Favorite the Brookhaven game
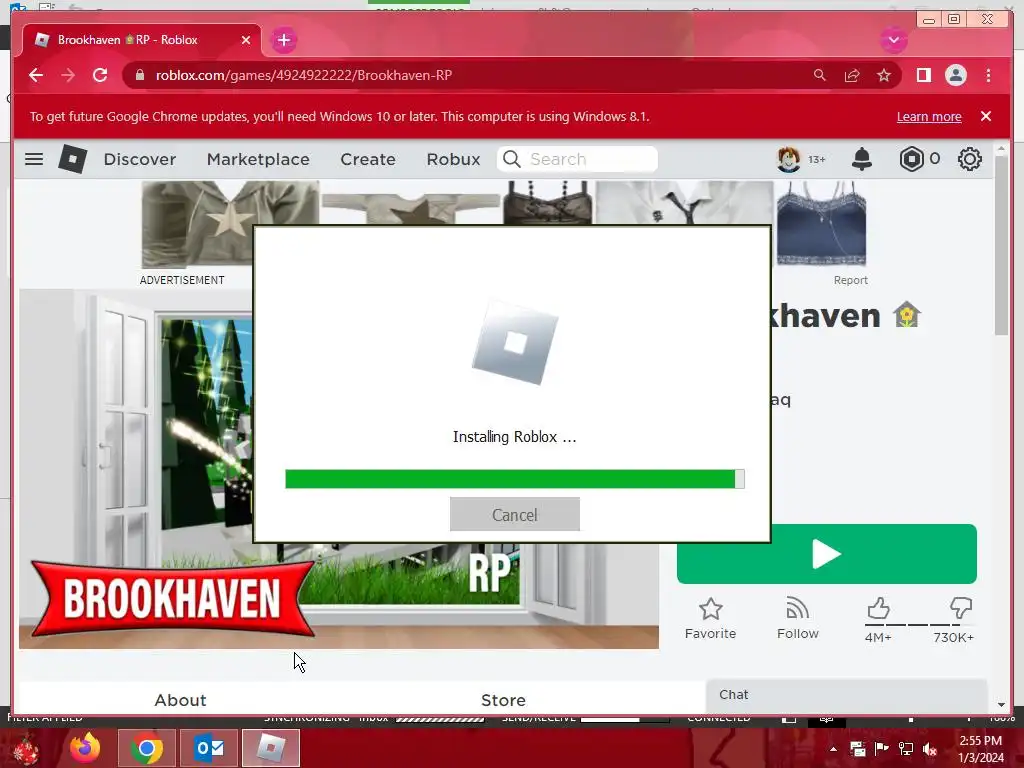 tap(711, 618)
